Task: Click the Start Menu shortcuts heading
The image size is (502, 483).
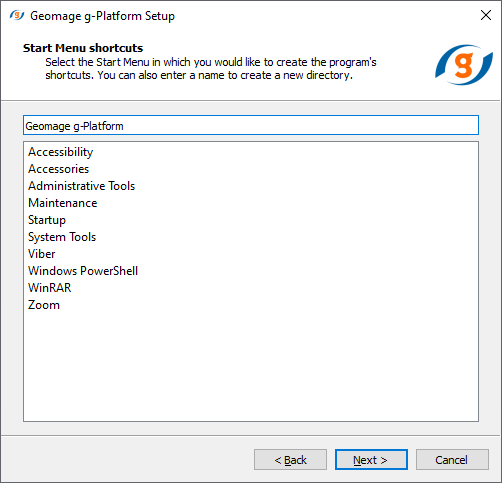Action: [83, 48]
